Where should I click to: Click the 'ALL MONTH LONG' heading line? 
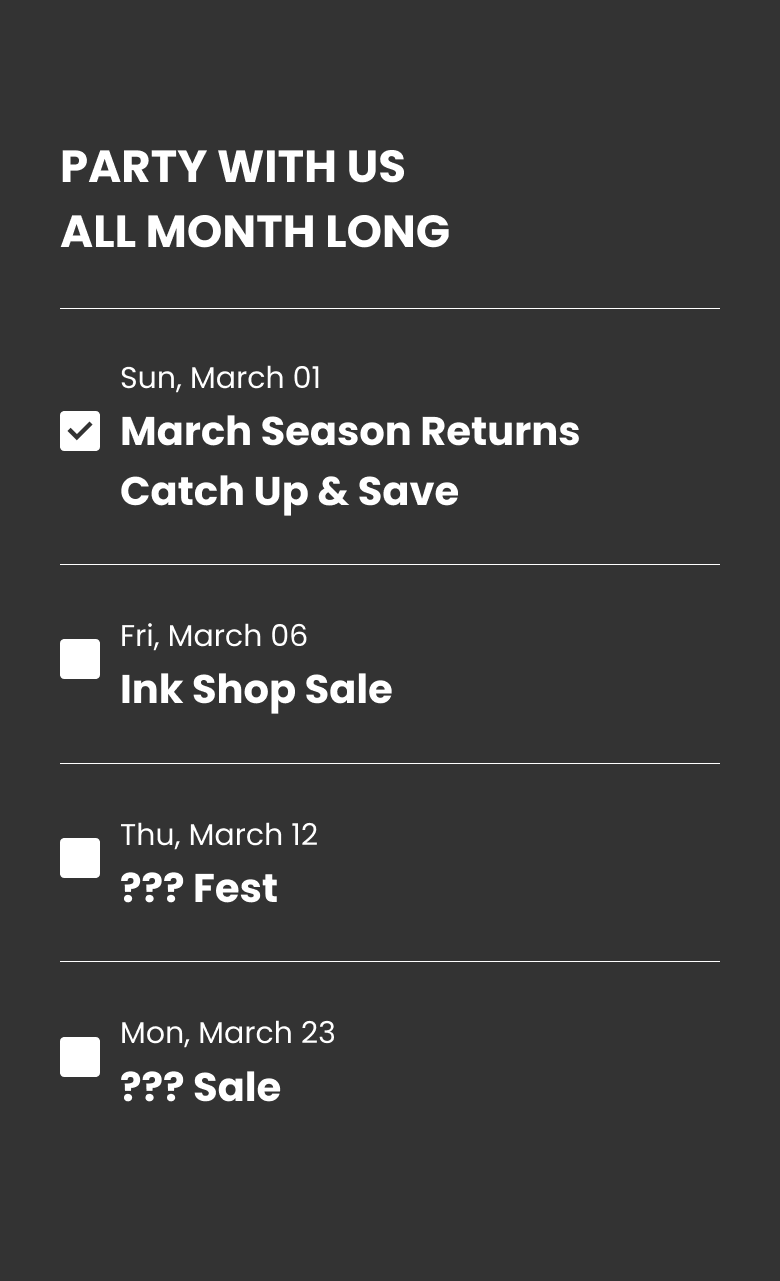pyautogui.click(x=255, y=232)
